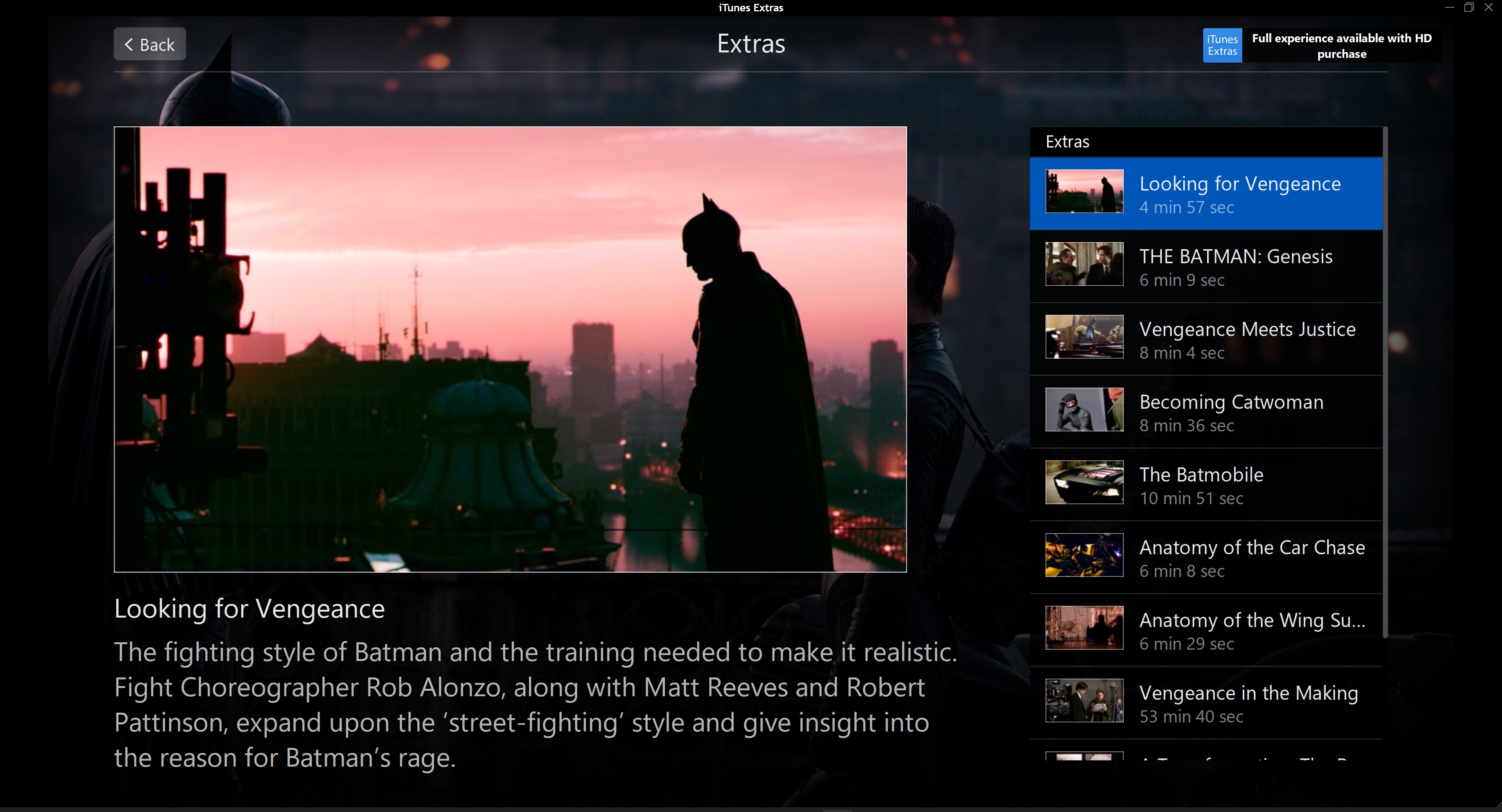The image size is (1502, 812).
Task: Select The Batmobile title text
Action: point(1201,474)
